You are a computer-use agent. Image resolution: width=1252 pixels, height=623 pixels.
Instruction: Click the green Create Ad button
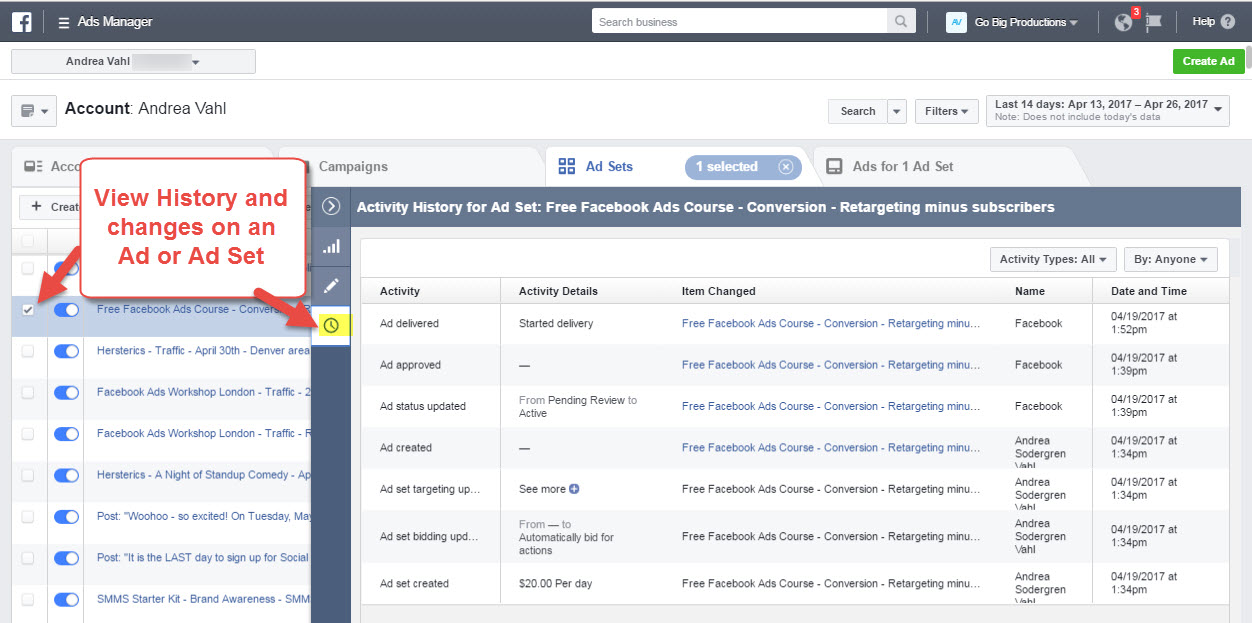click(1208, 61)
